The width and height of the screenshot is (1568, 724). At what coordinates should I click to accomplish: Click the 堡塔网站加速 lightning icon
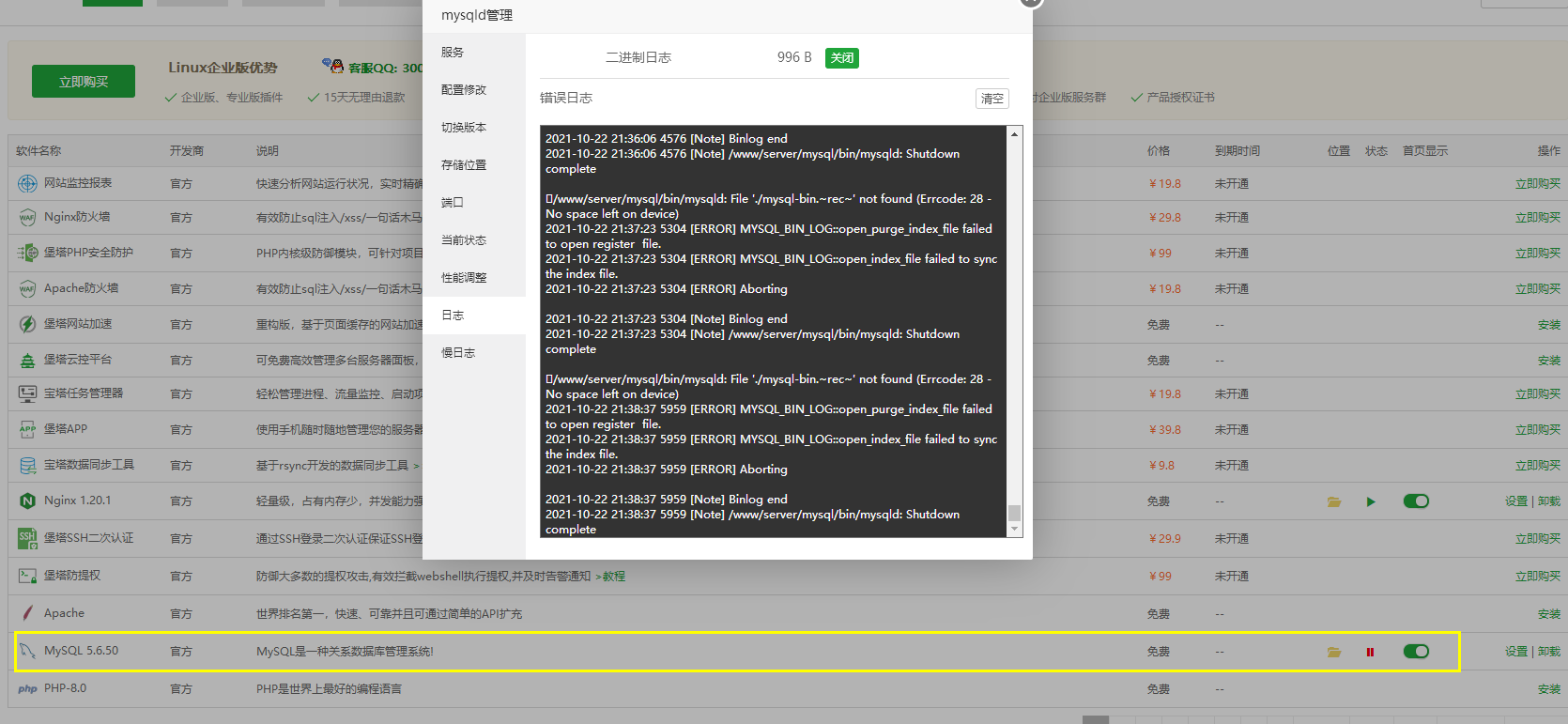click(27, 324)
